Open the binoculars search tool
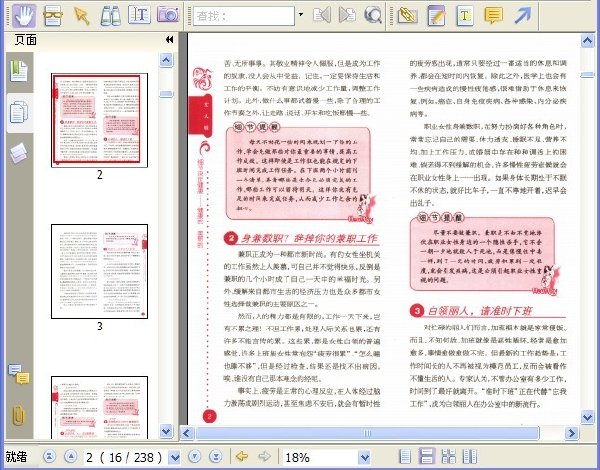The image size is (600, 470). point(111,16)
